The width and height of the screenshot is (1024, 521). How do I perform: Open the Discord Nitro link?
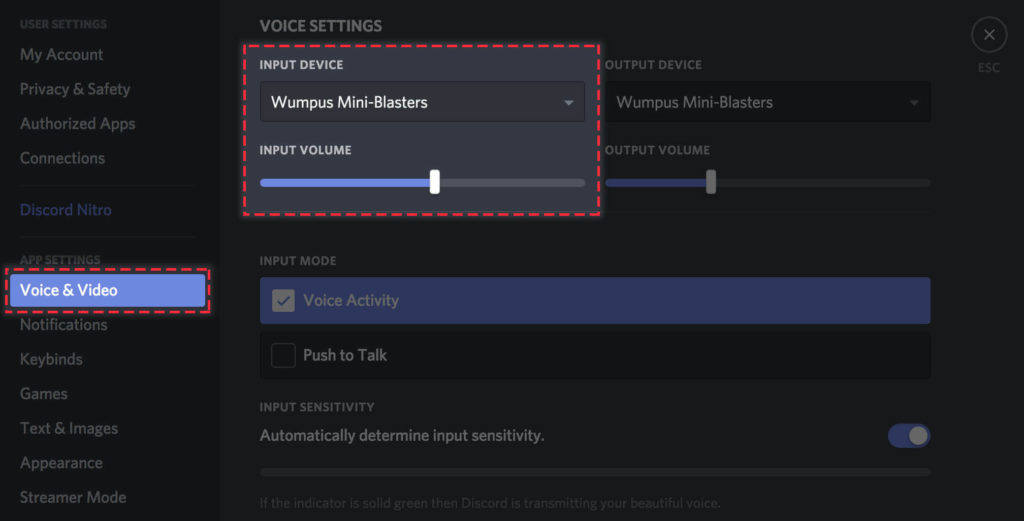pos(66,210)
